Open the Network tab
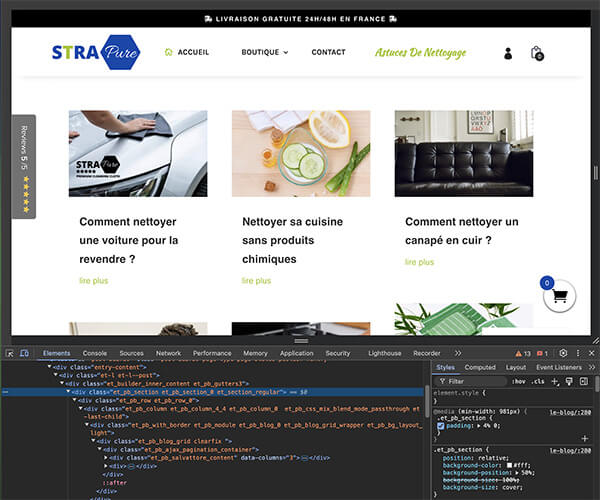 pyautogui.click(x=168, y=353)
